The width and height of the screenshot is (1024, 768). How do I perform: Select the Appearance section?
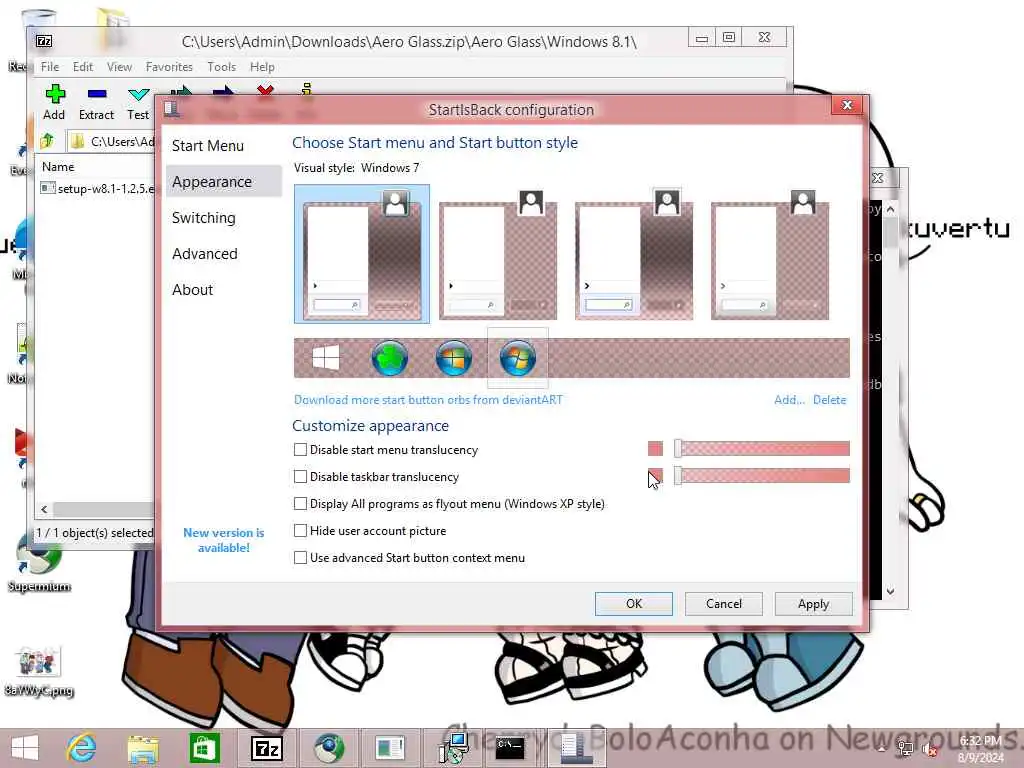[224, 182]
